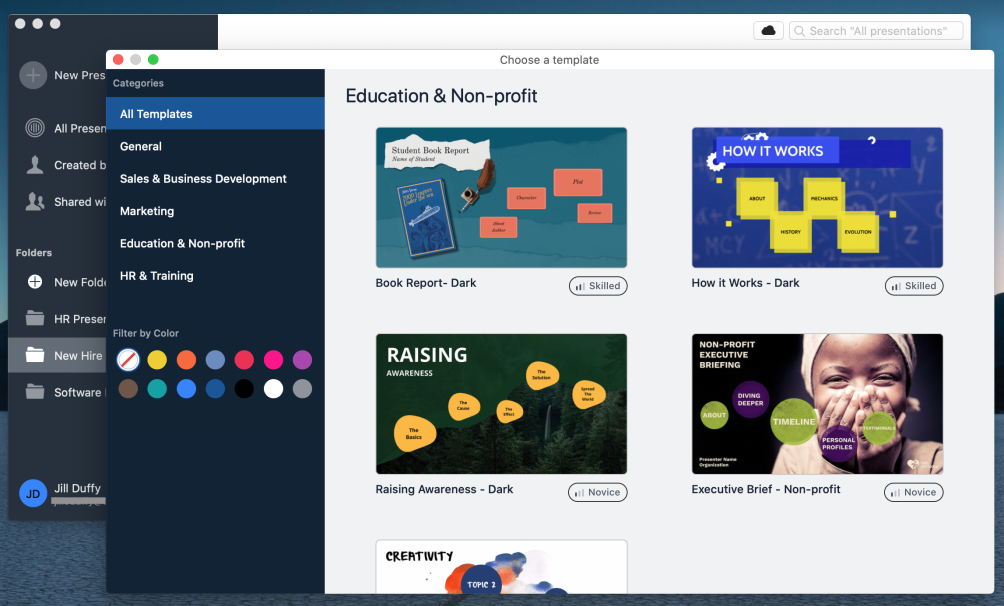This screenshot has width=1004, height=606.
Task: Click the All Presentations circle icon
Action: pos(35,128)
